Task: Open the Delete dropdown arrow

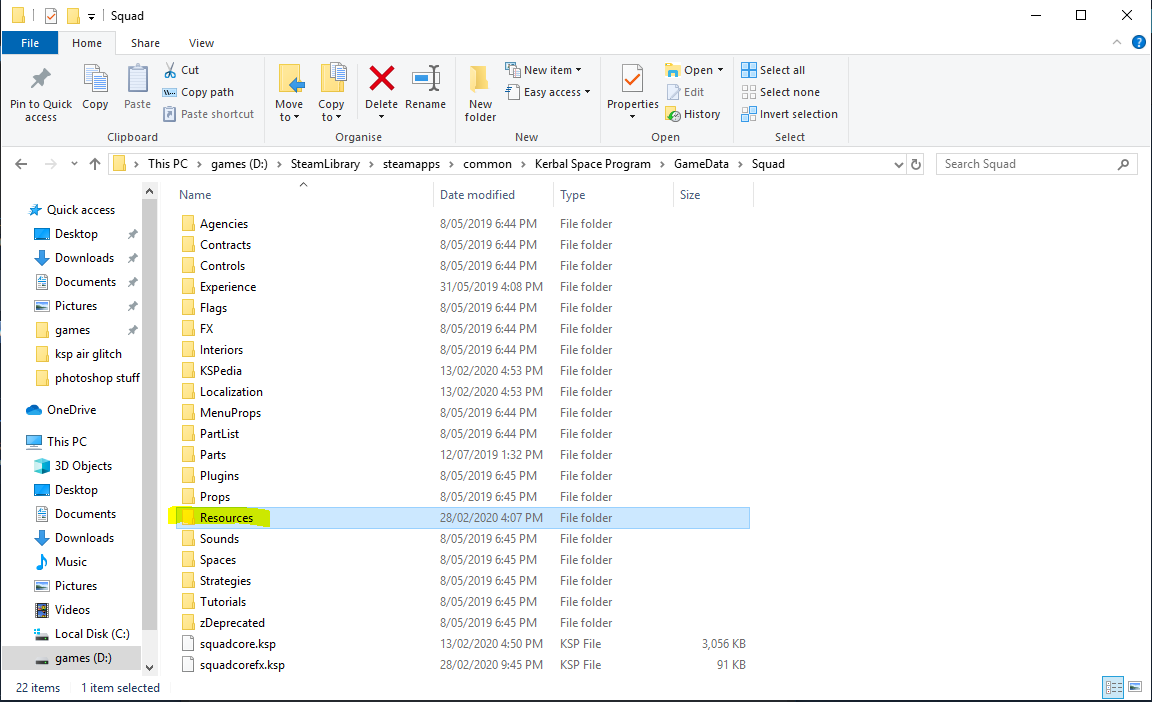Action: point(381,117)
